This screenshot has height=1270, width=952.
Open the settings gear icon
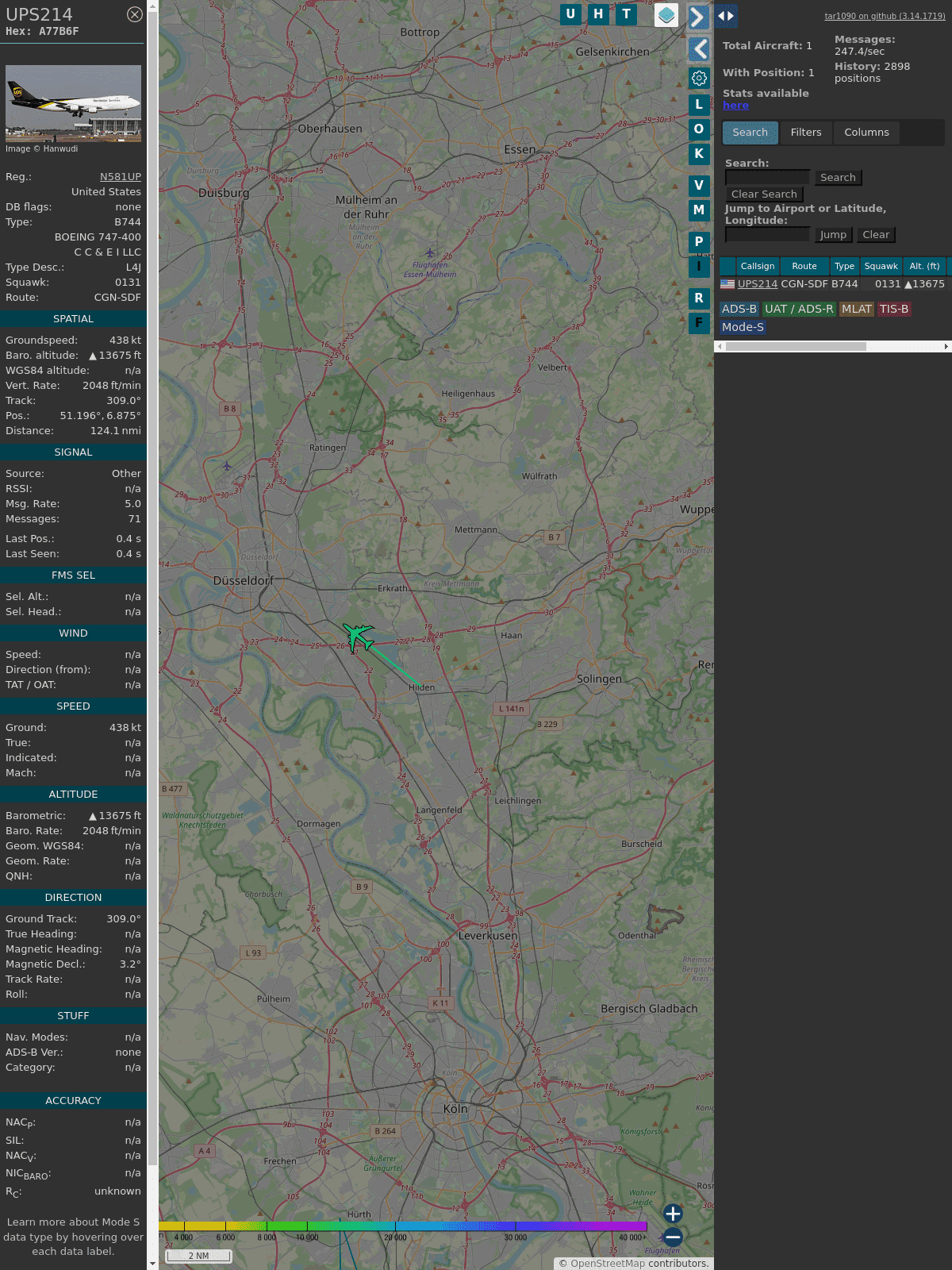click(699, 78)
